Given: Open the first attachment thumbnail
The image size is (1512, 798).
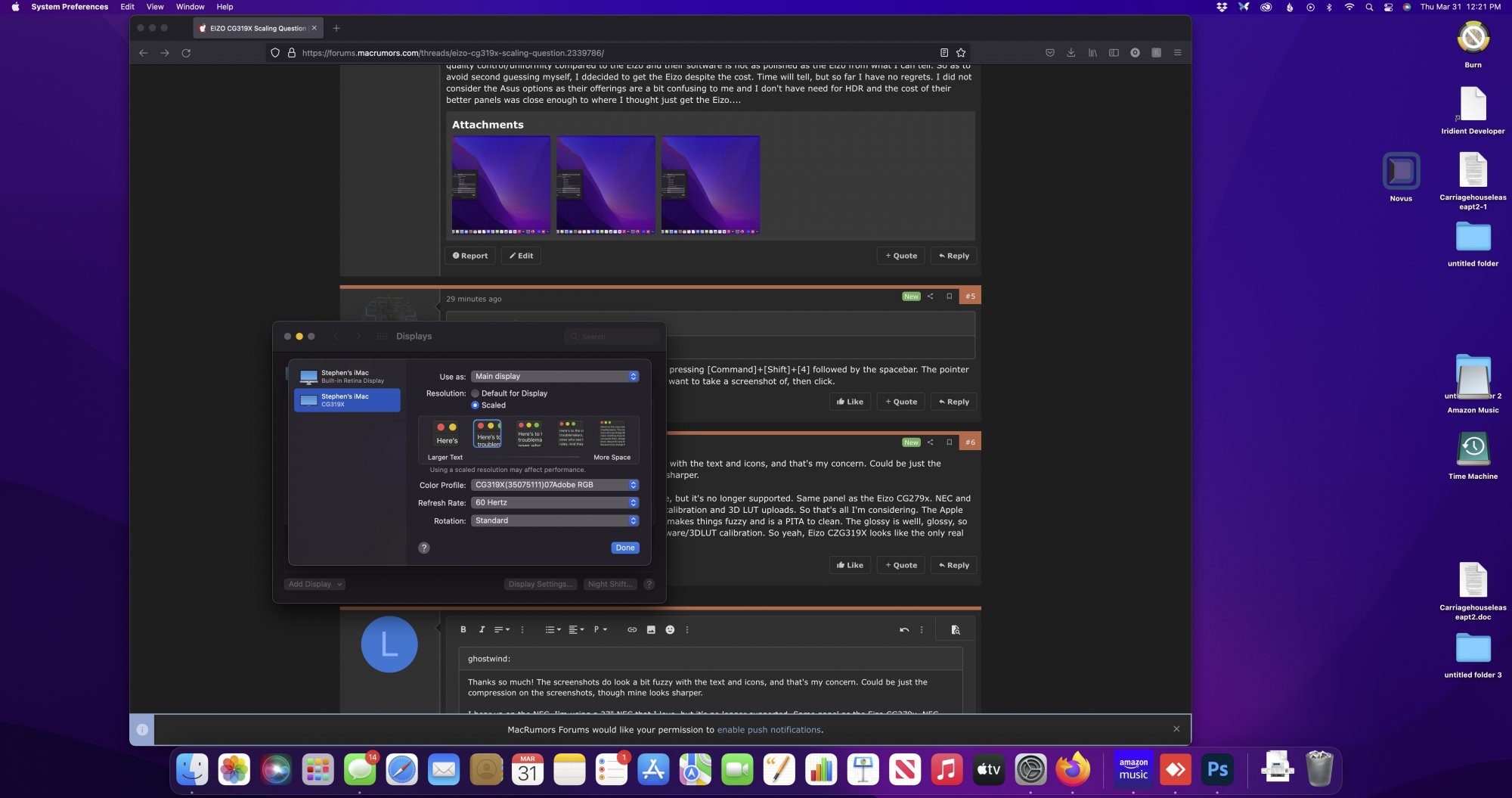Looking at the screenshot, I should coord(501,185).
